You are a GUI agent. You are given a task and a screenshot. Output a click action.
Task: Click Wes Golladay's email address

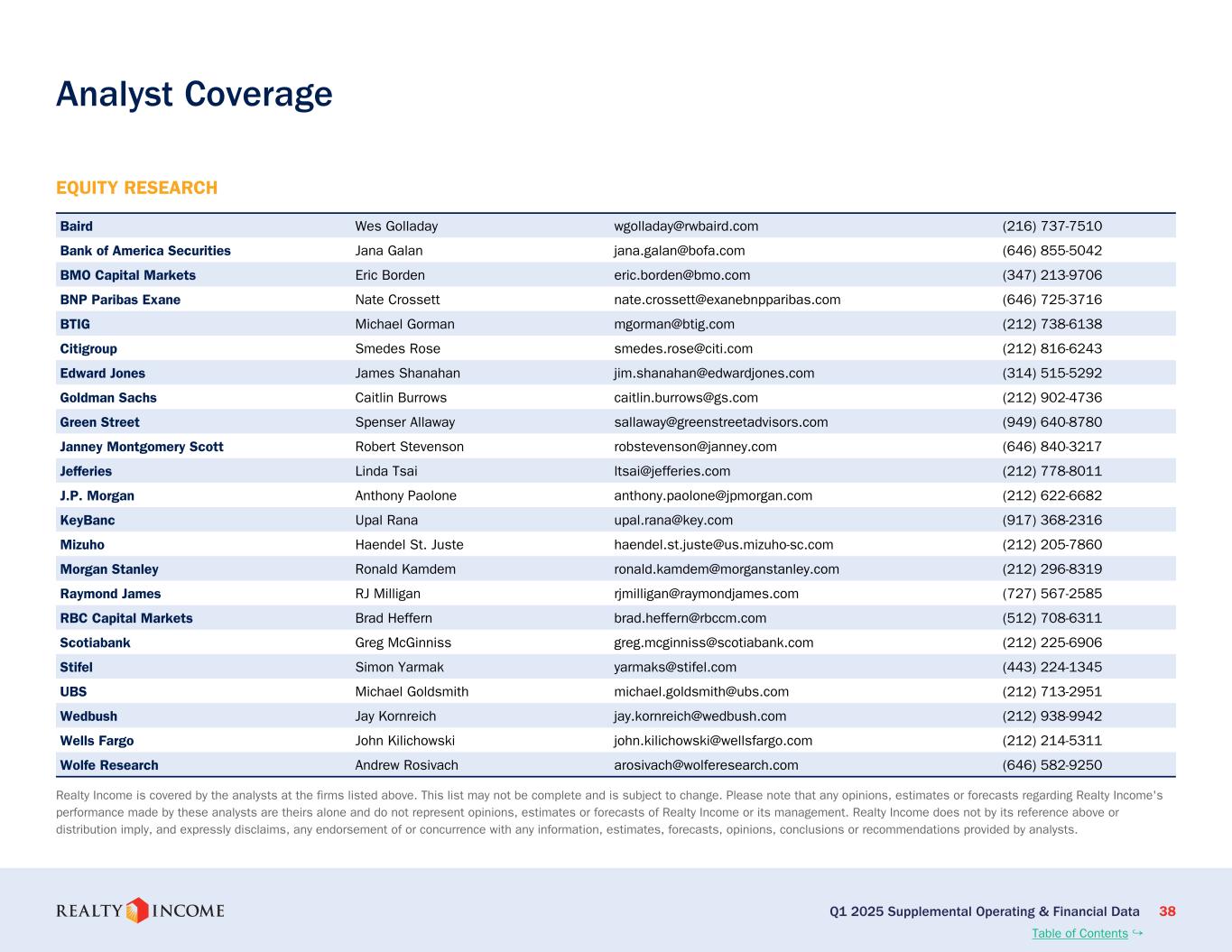[686, 226]
